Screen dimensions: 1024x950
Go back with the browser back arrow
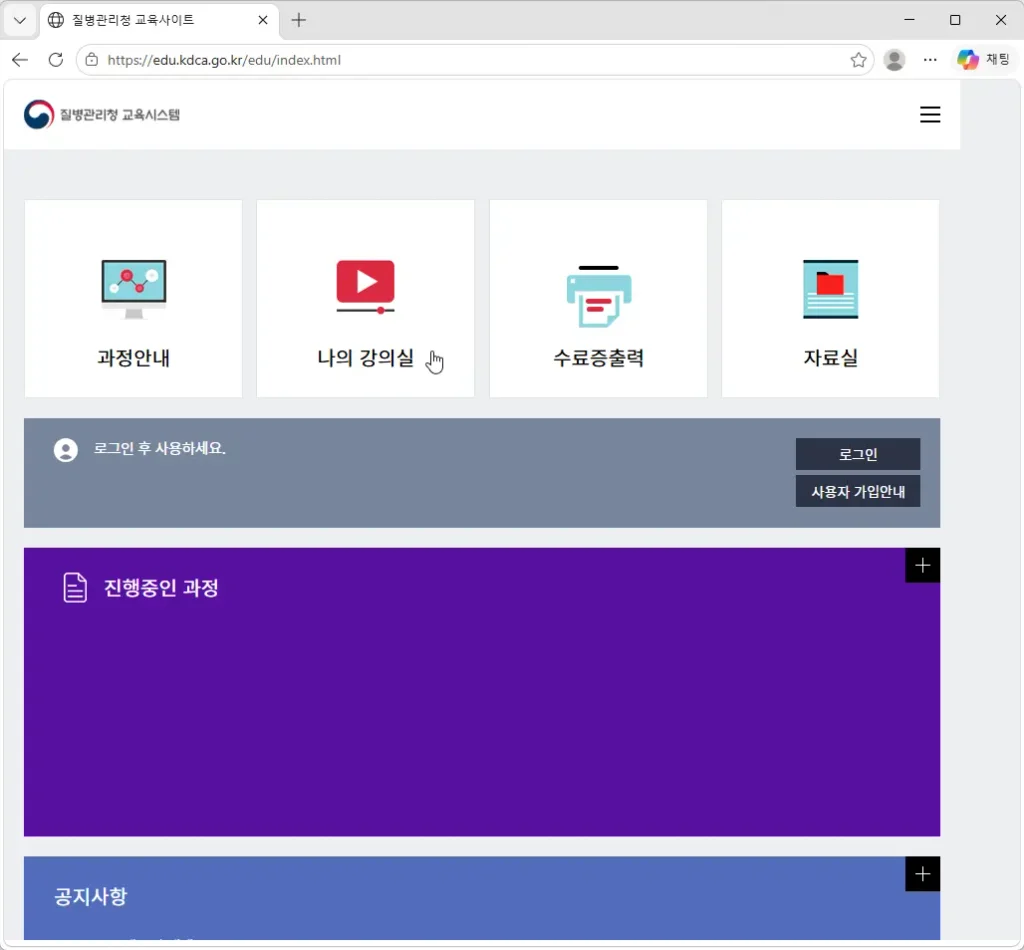pos(20,60)
